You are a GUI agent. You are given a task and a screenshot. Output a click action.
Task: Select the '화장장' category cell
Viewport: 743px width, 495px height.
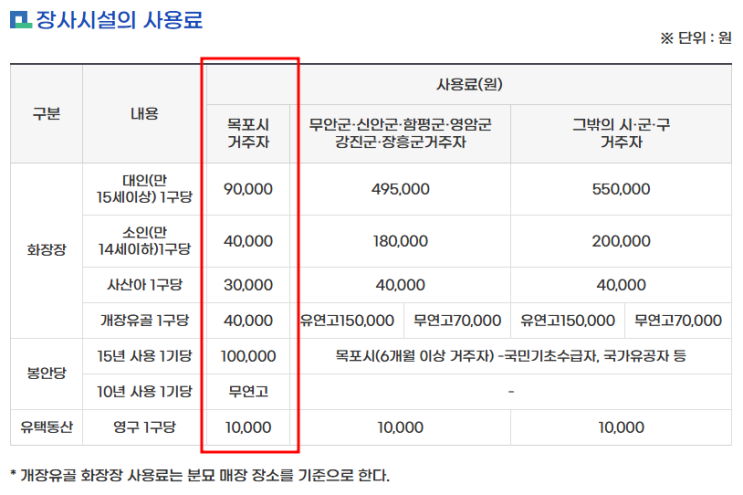pyautogui.click(x=46, y=250)
